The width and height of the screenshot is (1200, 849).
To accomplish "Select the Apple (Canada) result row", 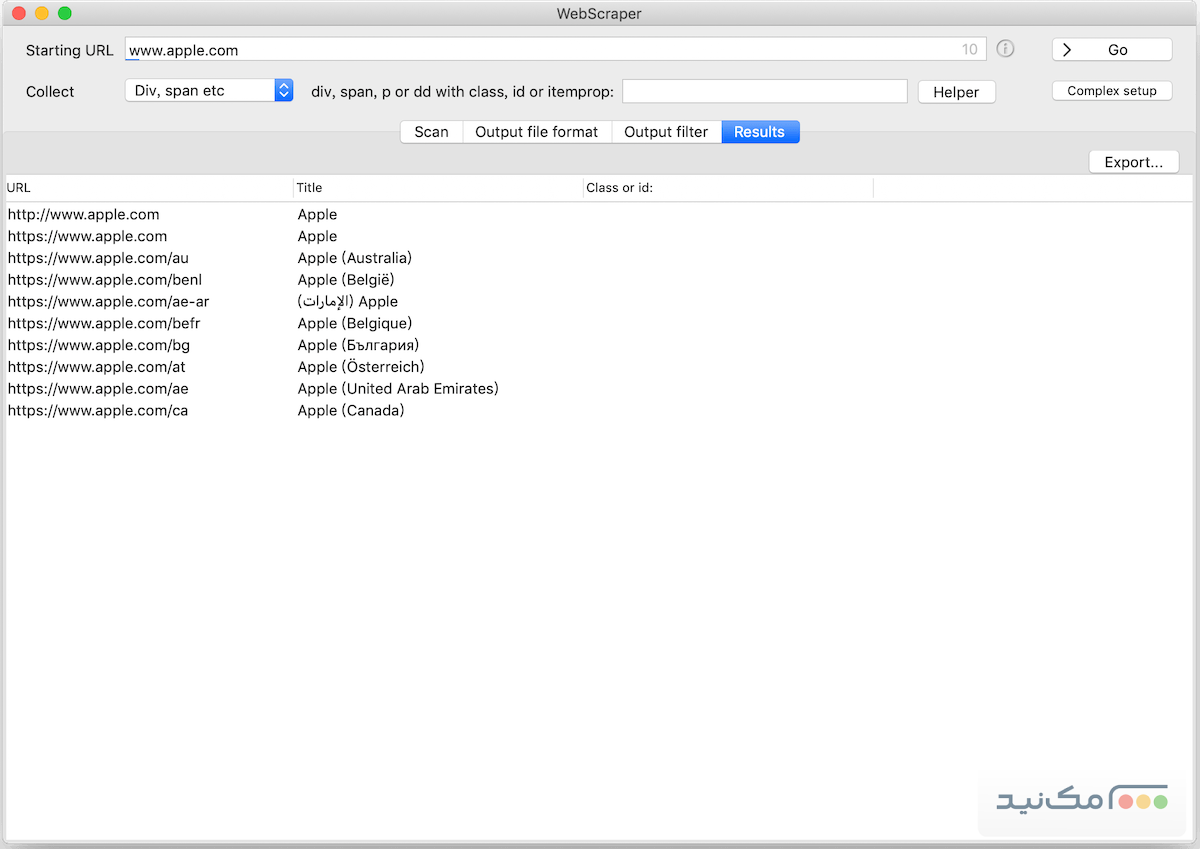I will [351, 411].
